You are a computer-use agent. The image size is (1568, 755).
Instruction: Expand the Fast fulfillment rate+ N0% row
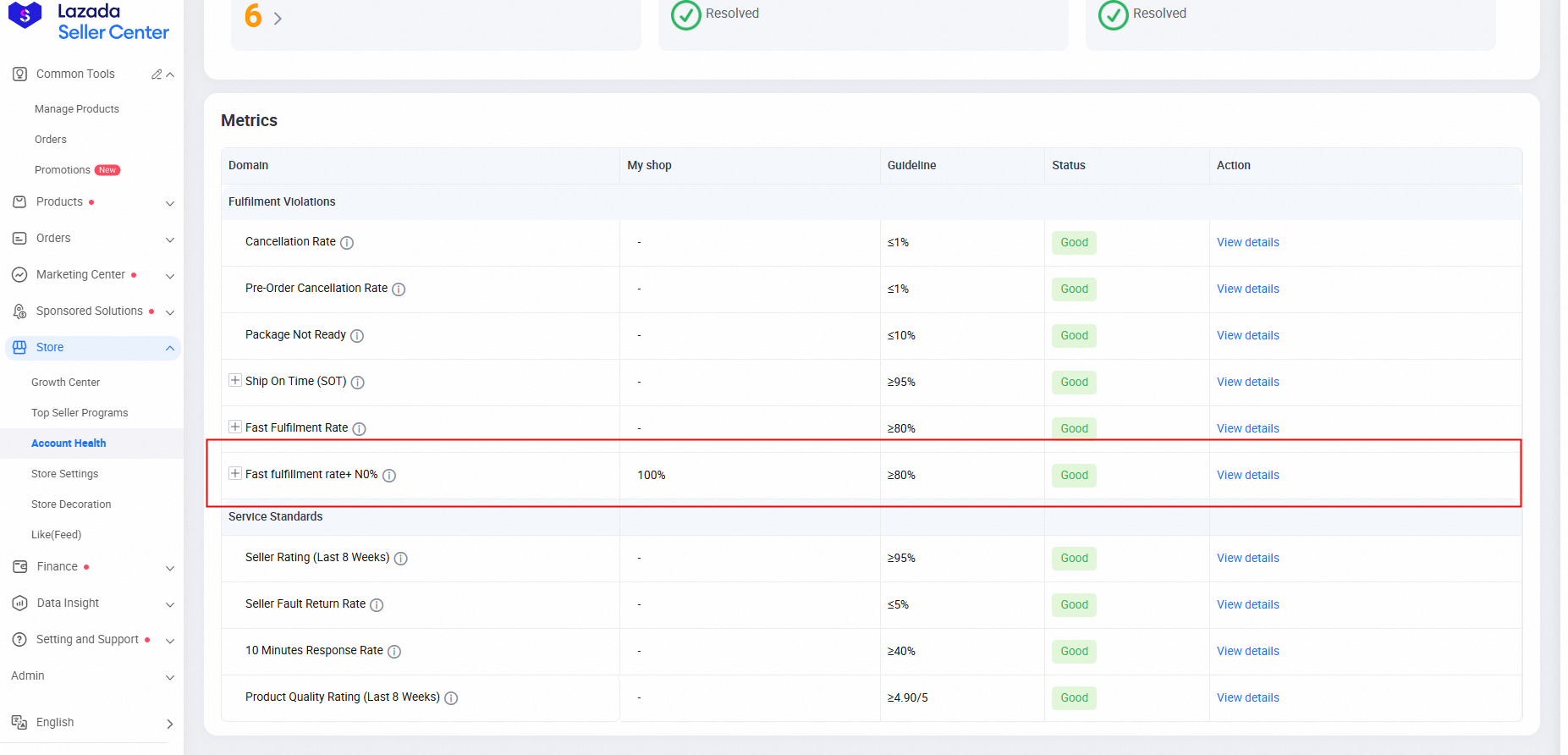click(x=235, y=474)
